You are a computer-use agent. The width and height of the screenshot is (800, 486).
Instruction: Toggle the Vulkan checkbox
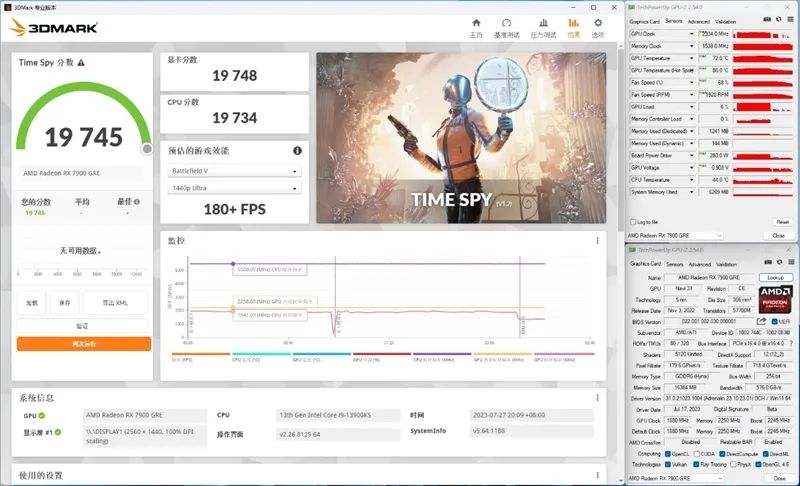pyautogui.click(x=667, y=465)
